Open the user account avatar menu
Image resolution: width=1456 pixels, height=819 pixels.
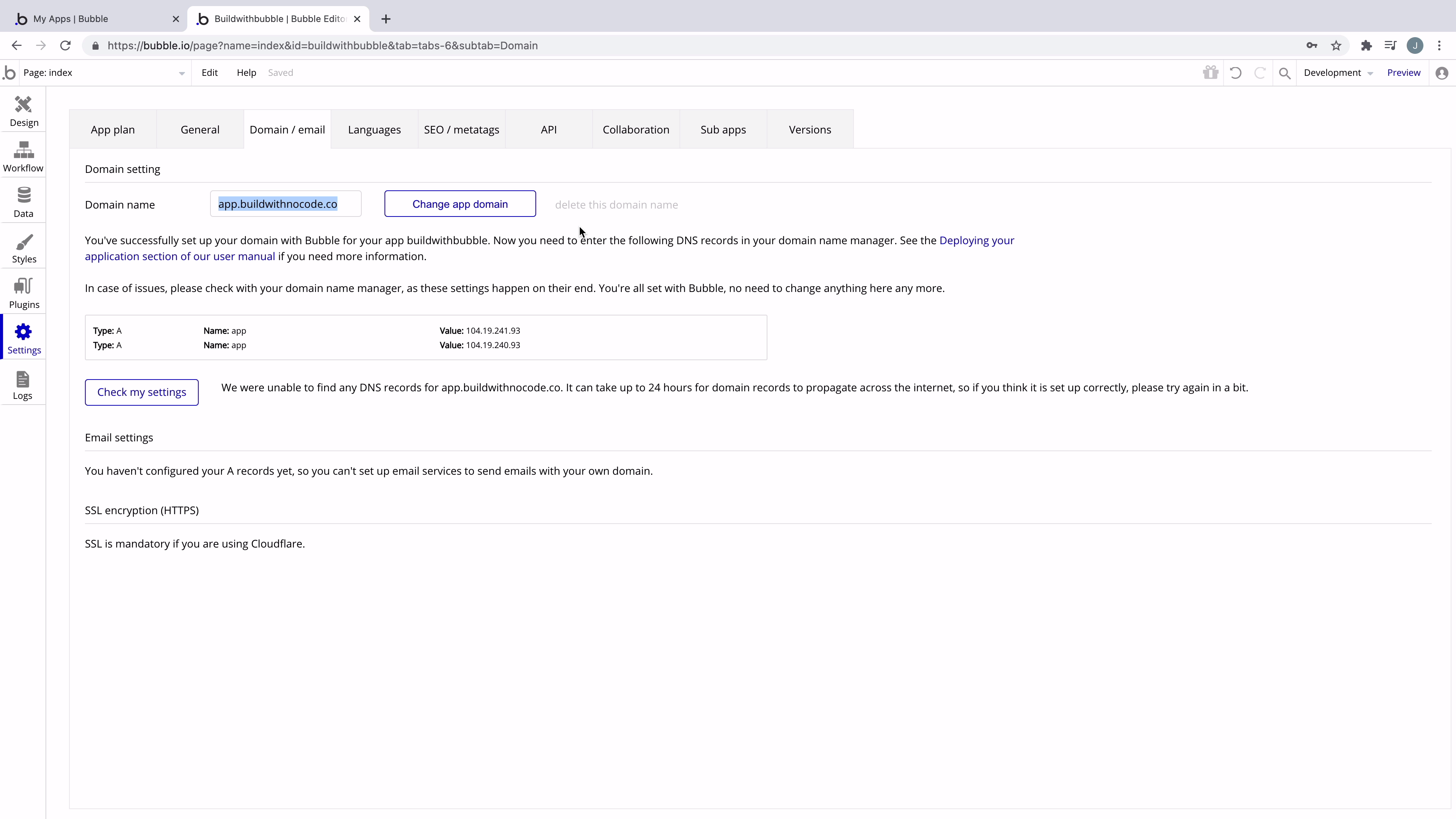click(1442, 72)
